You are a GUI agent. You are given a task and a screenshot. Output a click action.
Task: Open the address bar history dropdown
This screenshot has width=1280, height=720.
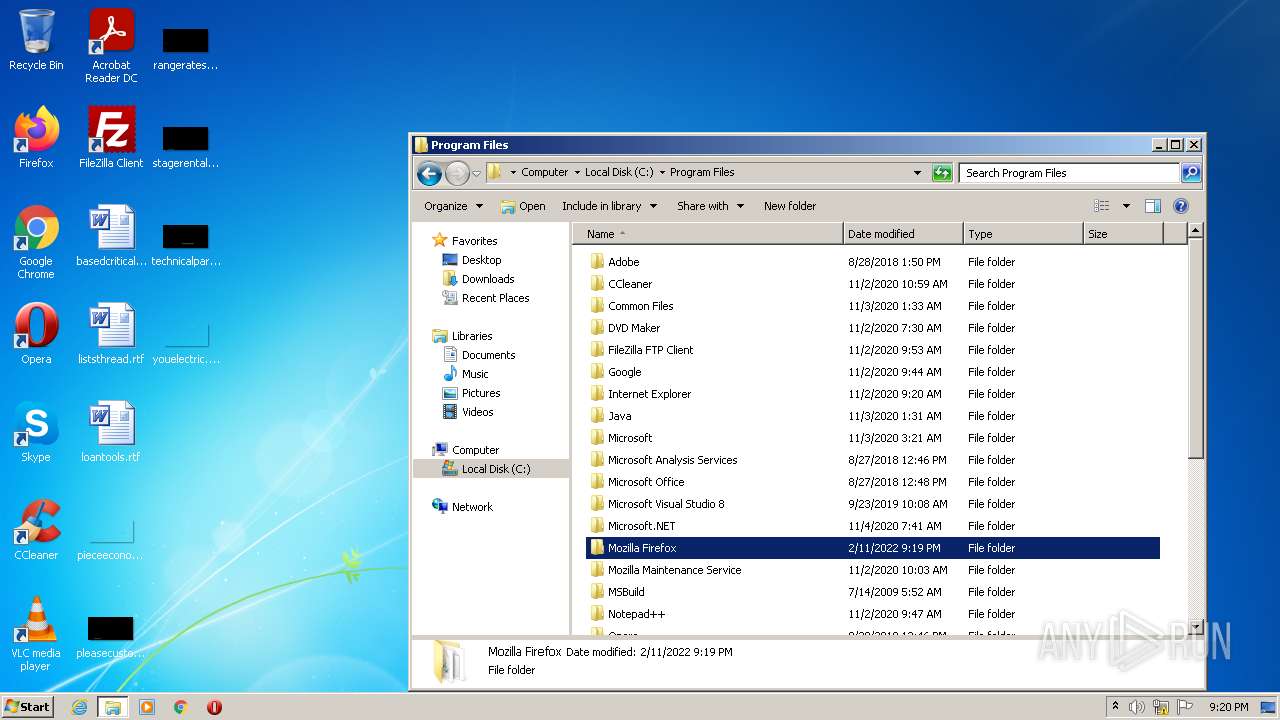(x=917, y=173)
